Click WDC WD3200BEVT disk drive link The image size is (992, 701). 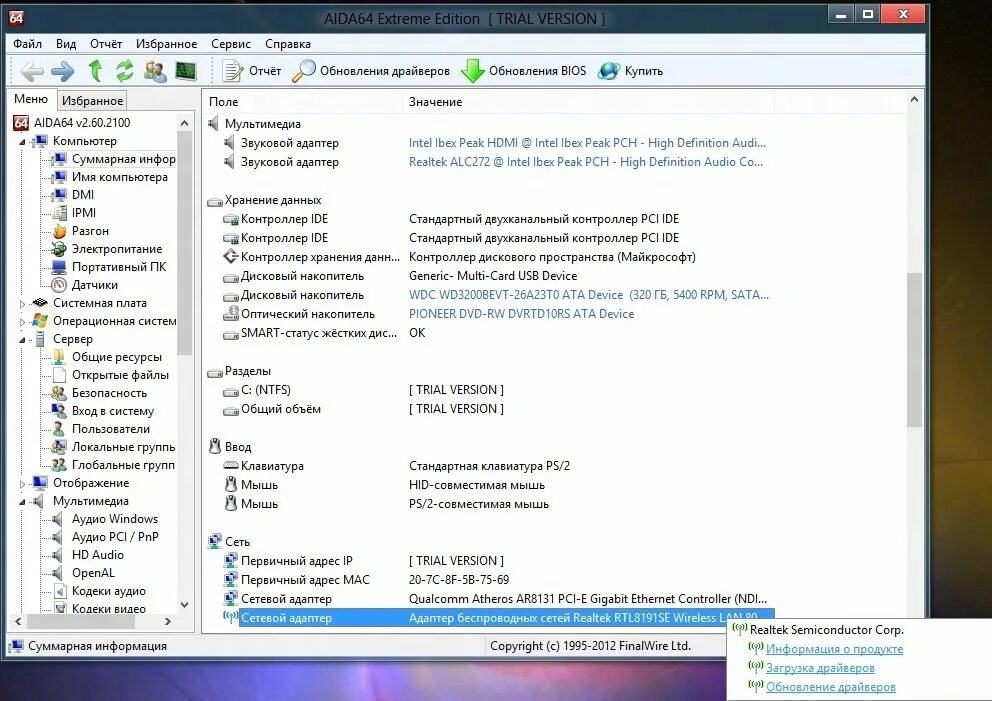(589, 295)
